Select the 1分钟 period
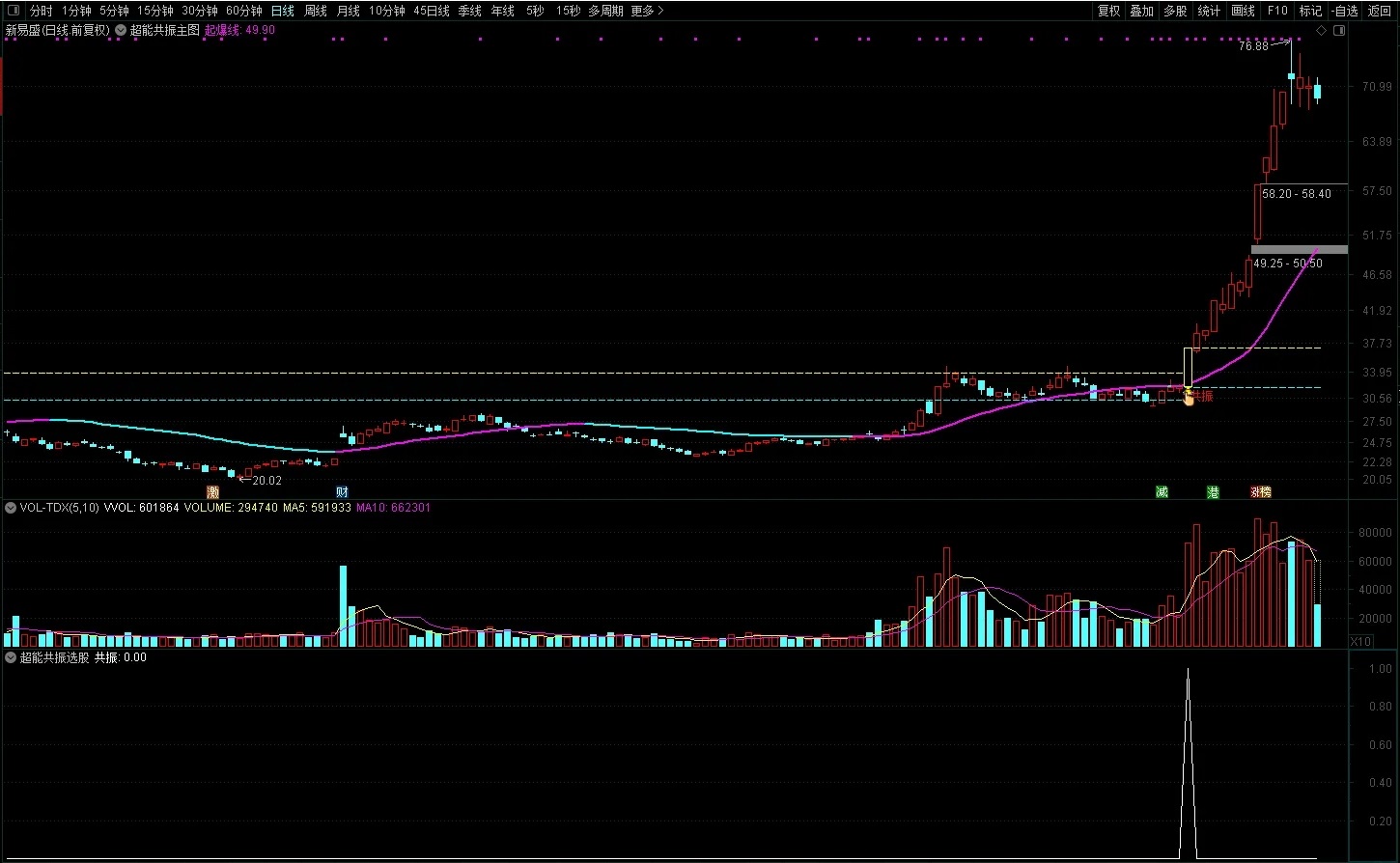This screenshot has height=863, width=1400. point(76,11)
